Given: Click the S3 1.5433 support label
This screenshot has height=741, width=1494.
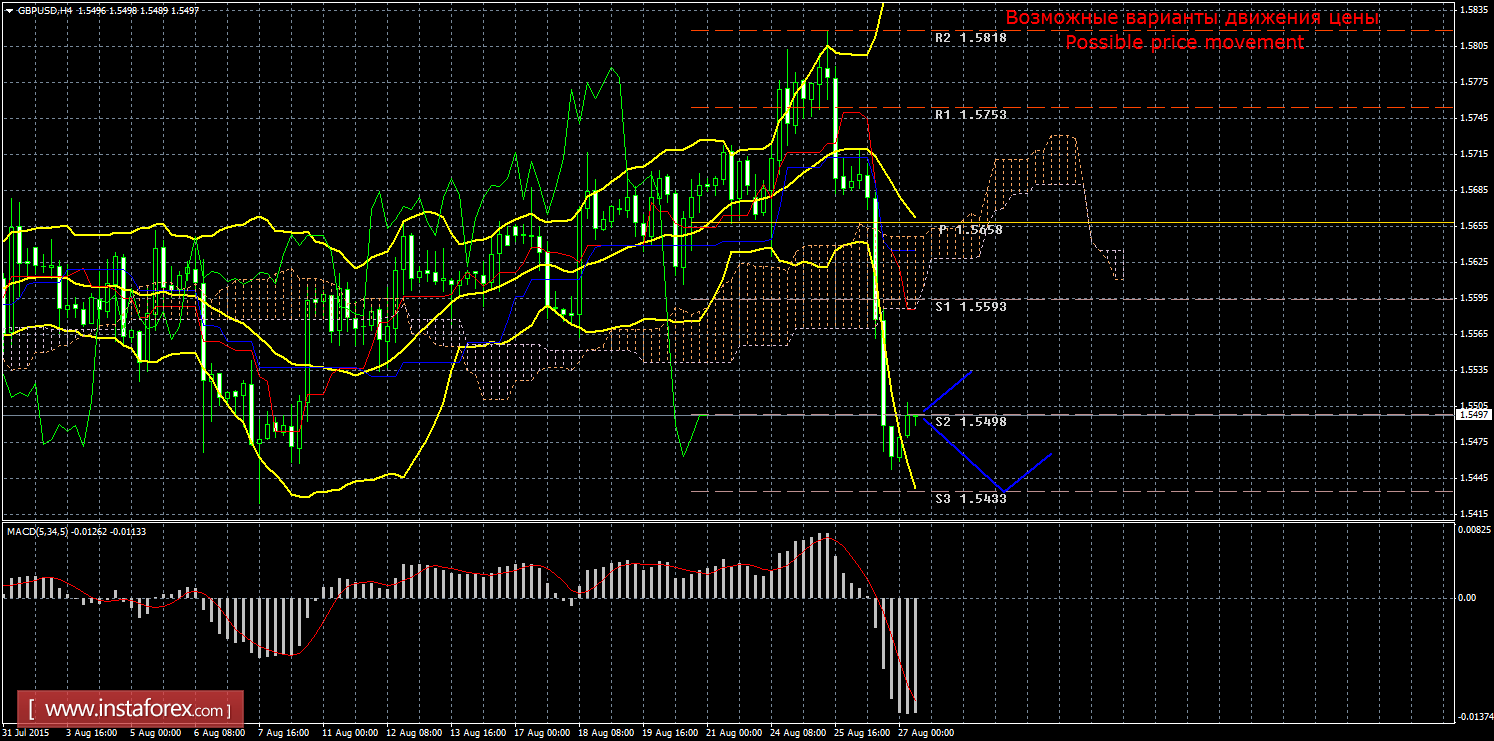Looking at the screenshot, I should click(x=970, y=497).
